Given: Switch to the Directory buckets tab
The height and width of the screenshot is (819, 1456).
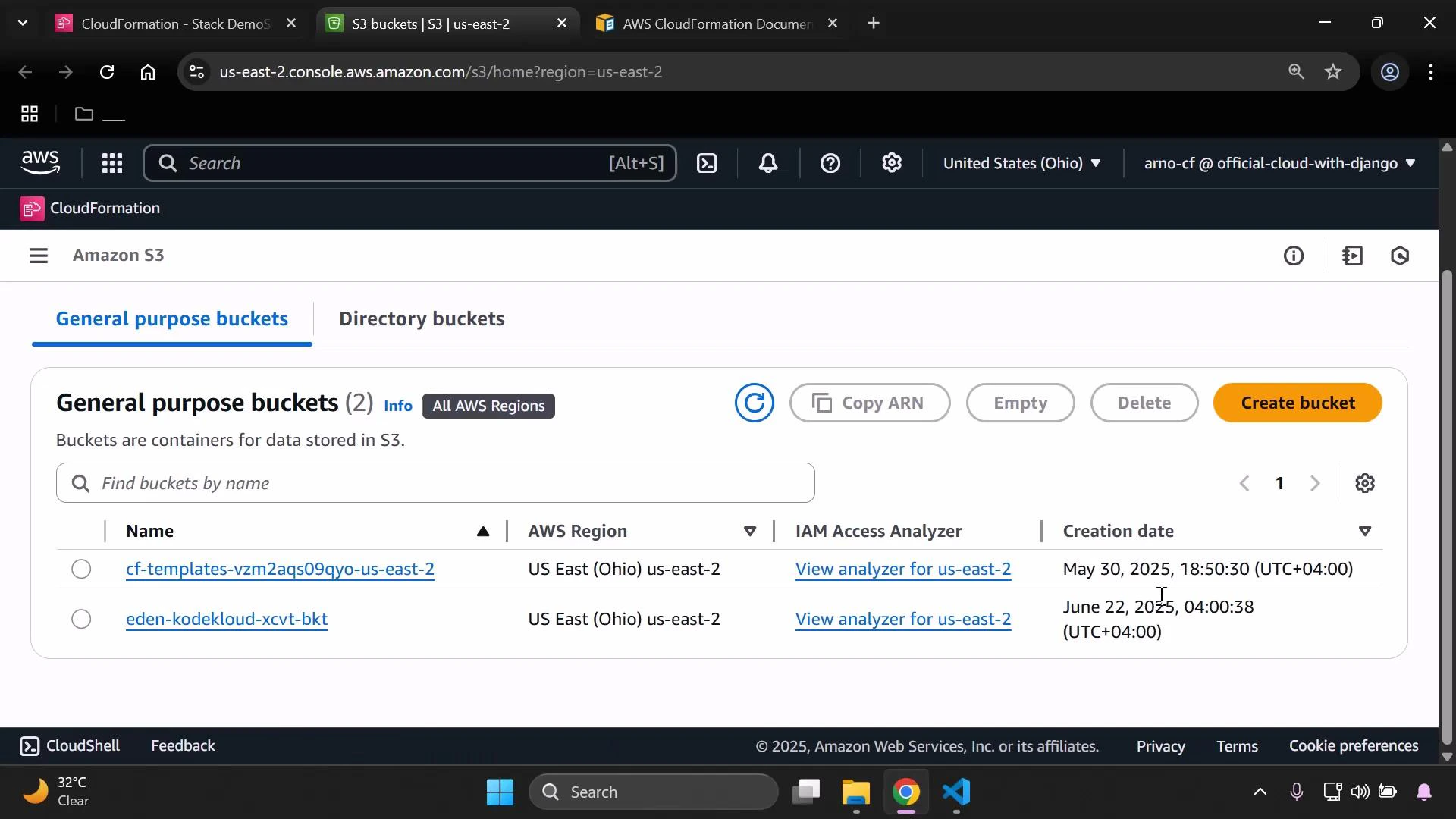Looking at the screenshot, I should (422, 318).
